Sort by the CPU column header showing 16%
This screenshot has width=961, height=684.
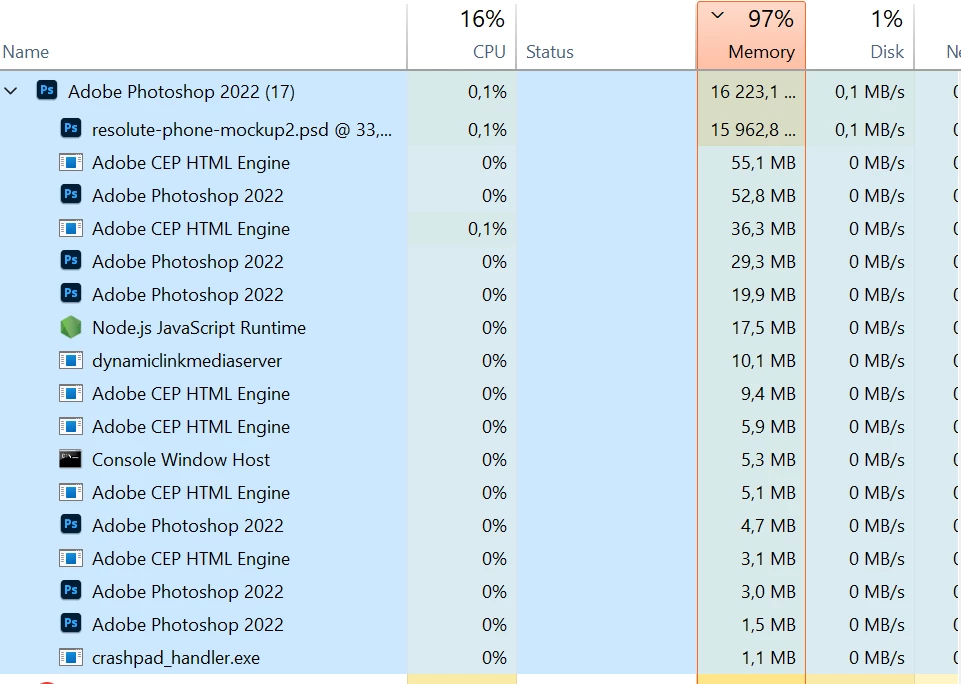[462, 36]
